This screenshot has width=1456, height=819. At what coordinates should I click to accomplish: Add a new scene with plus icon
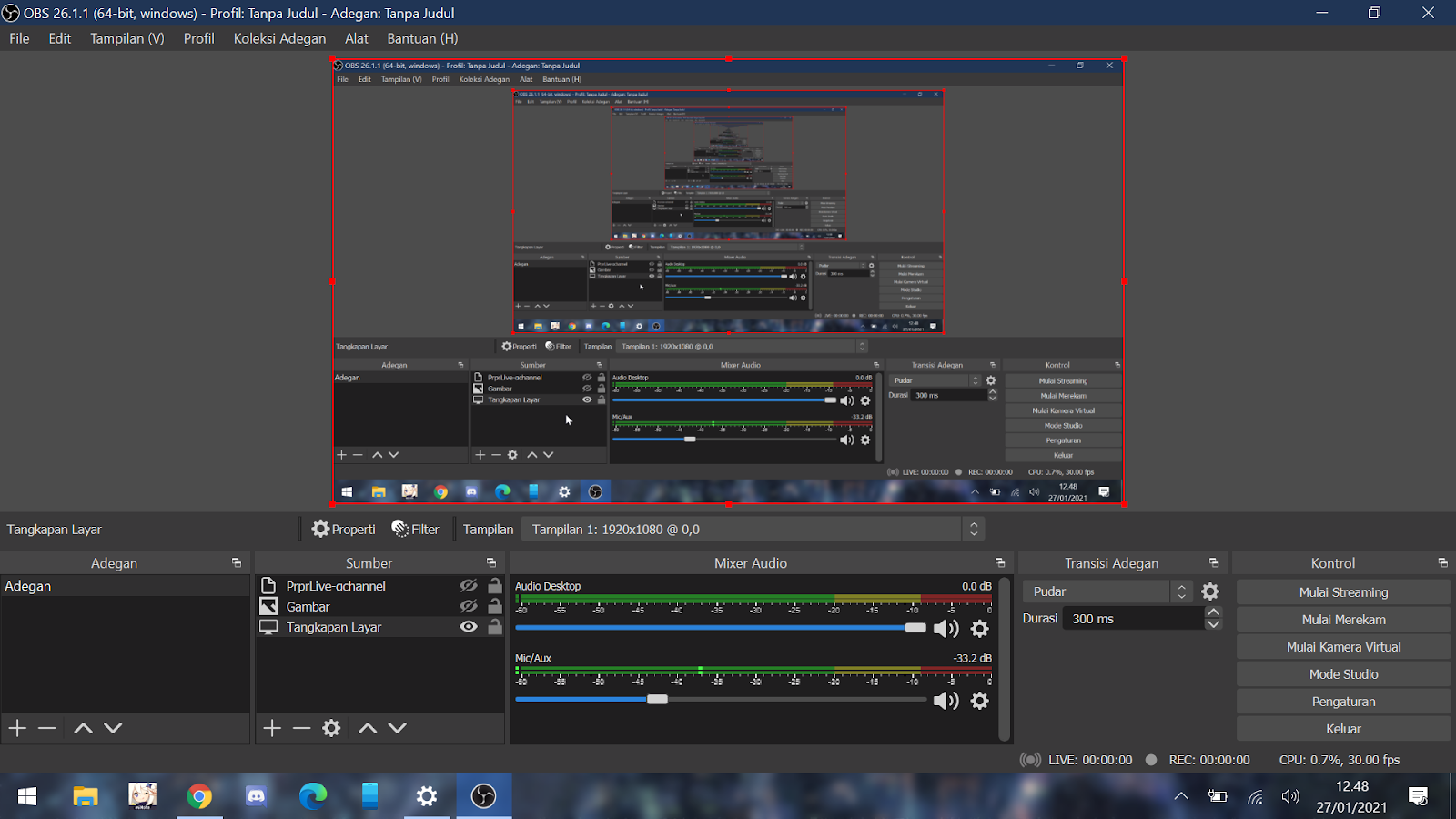tap(17, 728)
